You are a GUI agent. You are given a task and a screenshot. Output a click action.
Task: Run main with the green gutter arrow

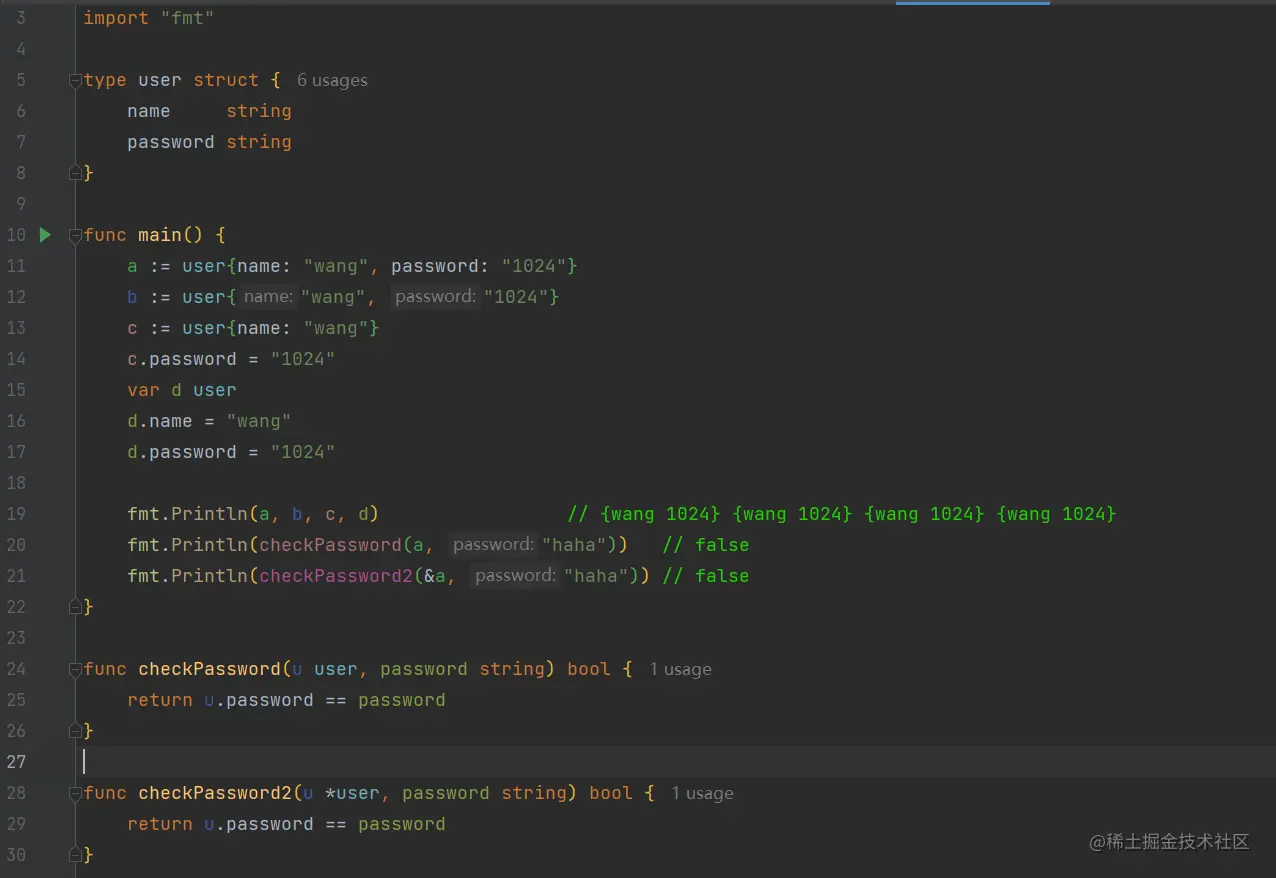[x=45, y=235]
